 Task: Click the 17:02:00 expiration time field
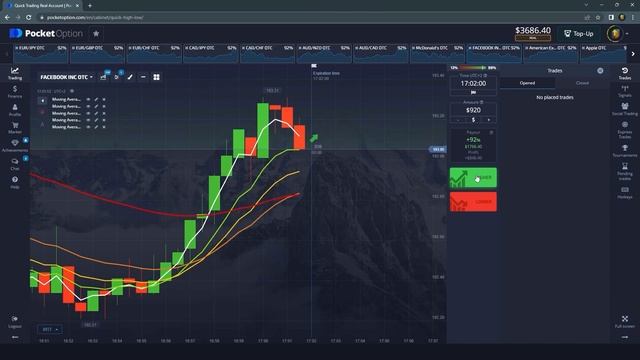pyautogui.click(x=473, y=83)
